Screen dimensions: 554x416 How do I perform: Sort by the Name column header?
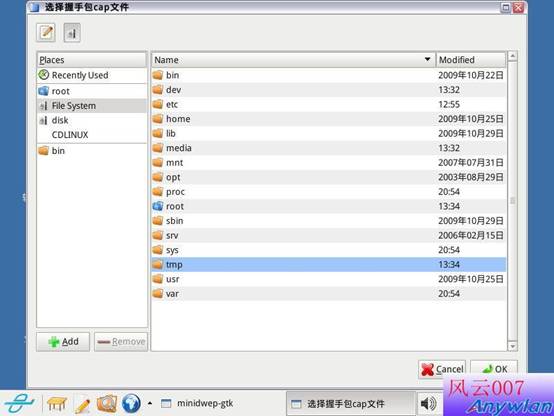point(294,60)
